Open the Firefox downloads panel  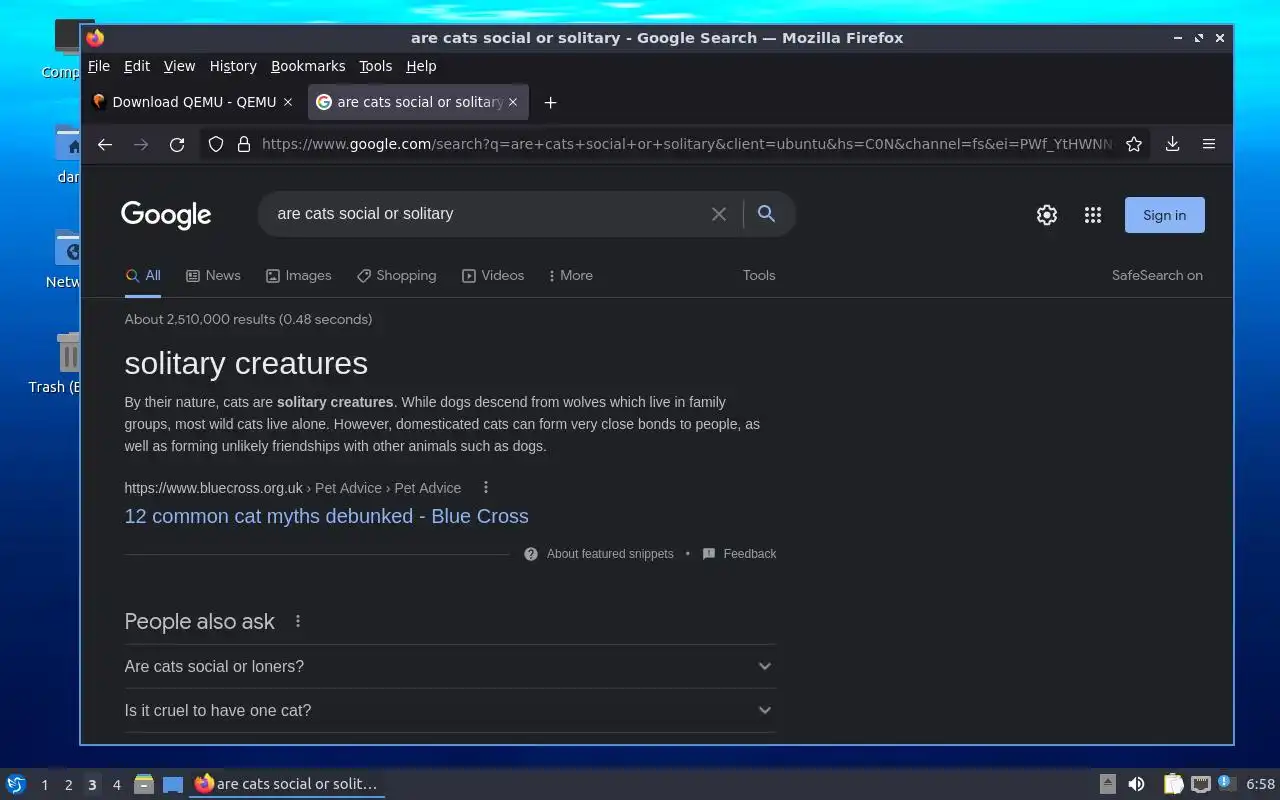[1172, 144]
